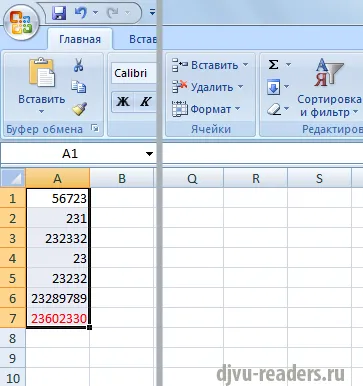Click red cell containing 23602330
The width and height of the screenshot is (363, 386).
pos(58,318)
